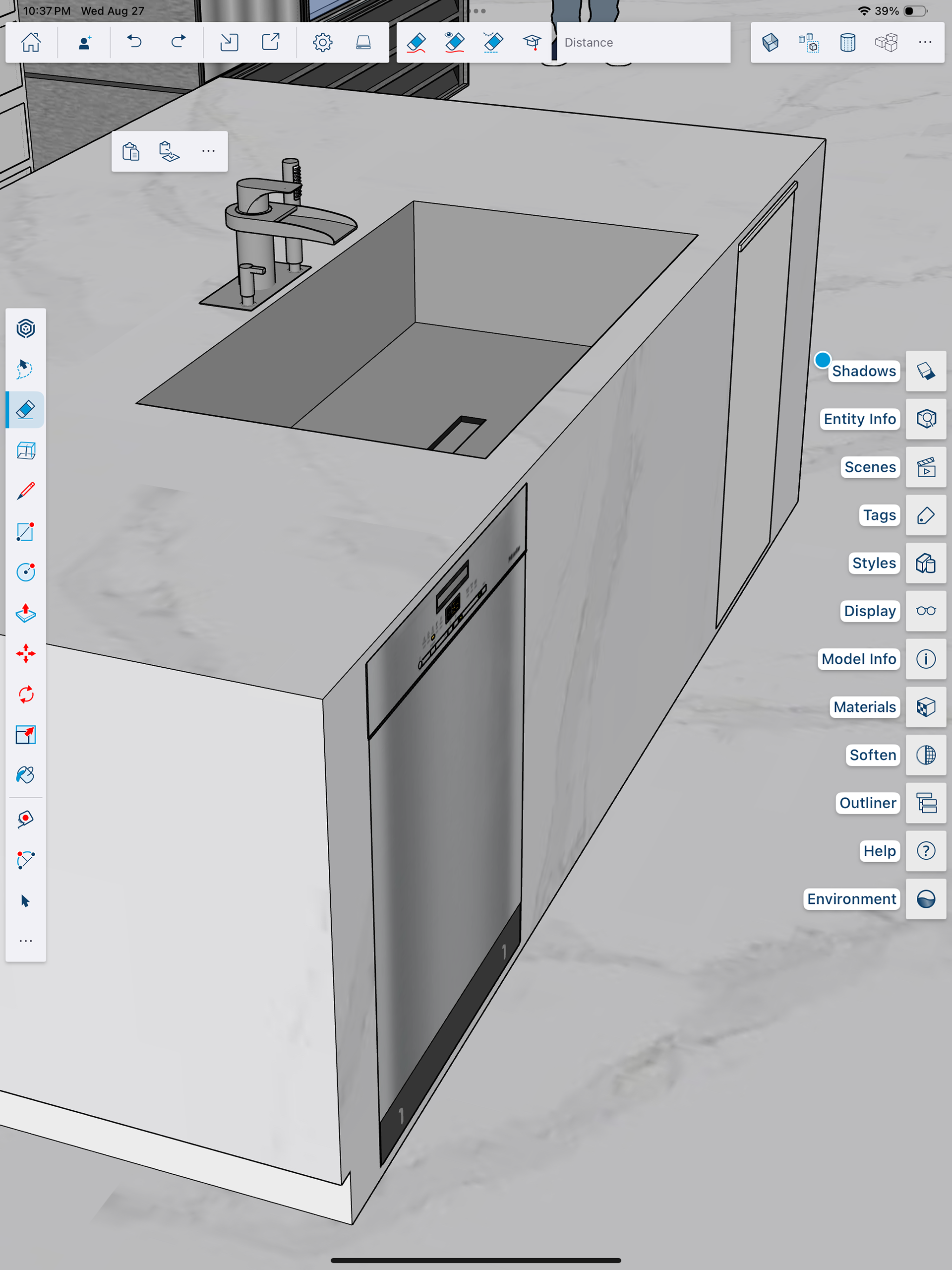The image size is (952, 1270).
Task: Click the Distance measurement field
Action: pyautogui.click(x=643, y=43)
